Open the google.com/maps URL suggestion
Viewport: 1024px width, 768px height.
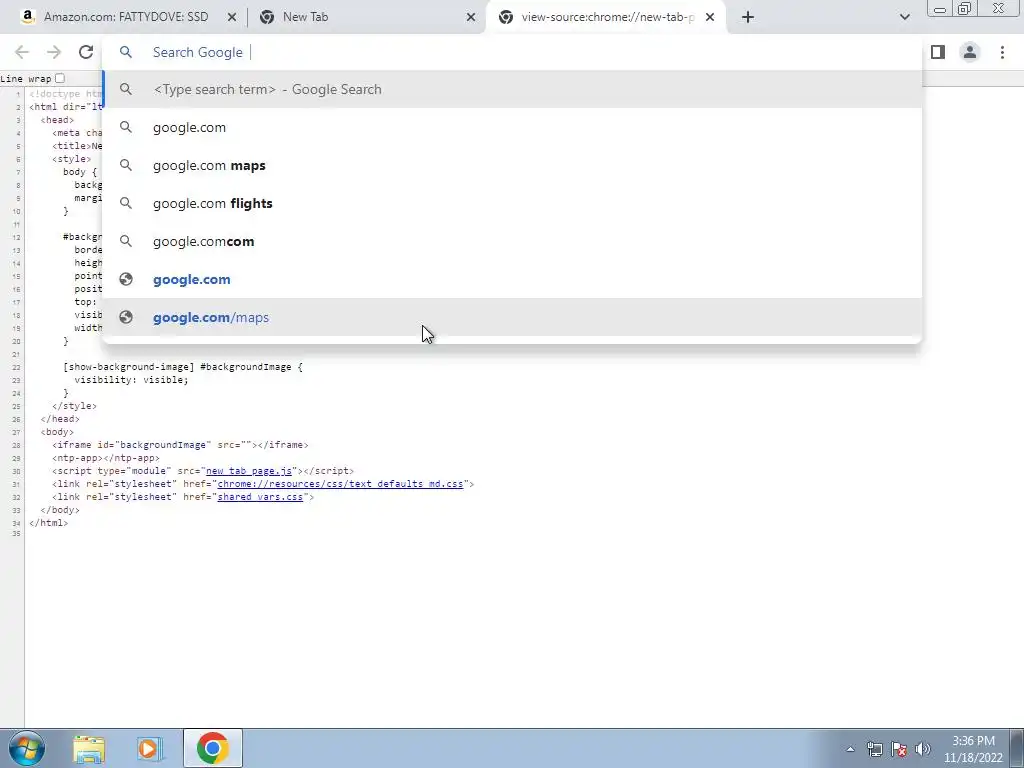click(x=513, y=317)
